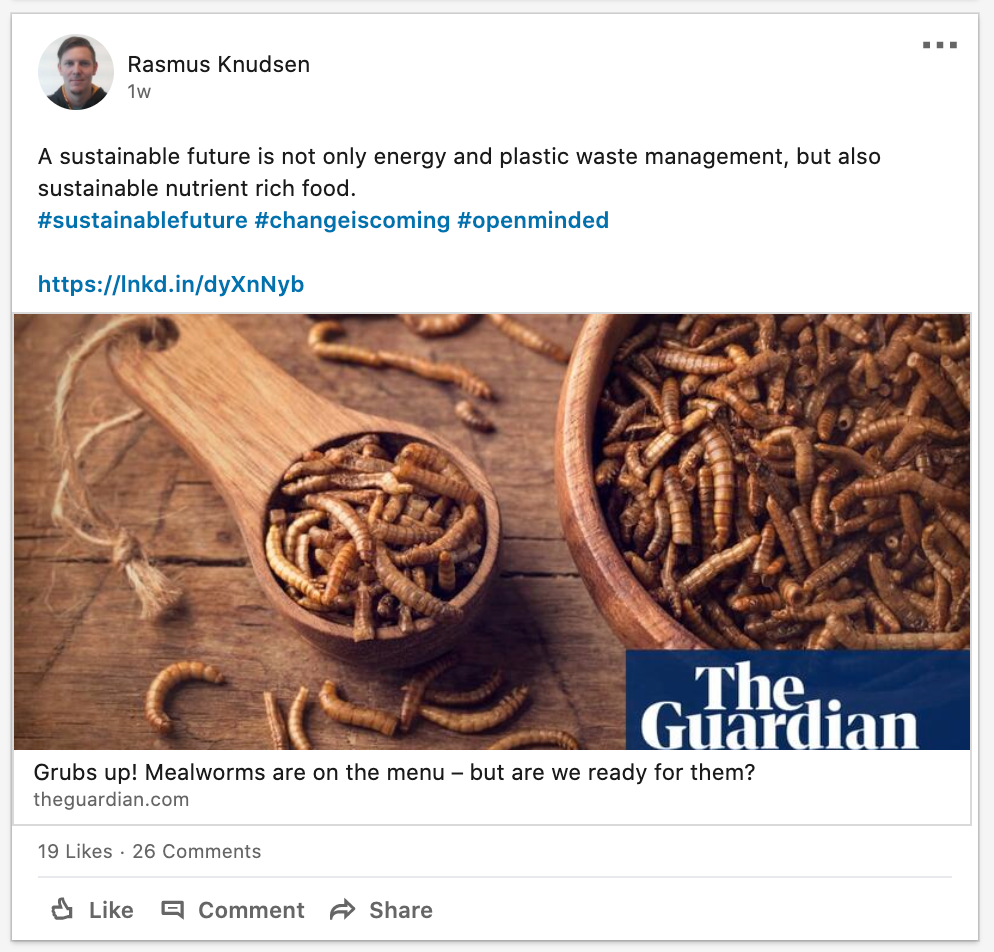View the 19 Likes list
The image size is (994, 952).
click(75, 851)
